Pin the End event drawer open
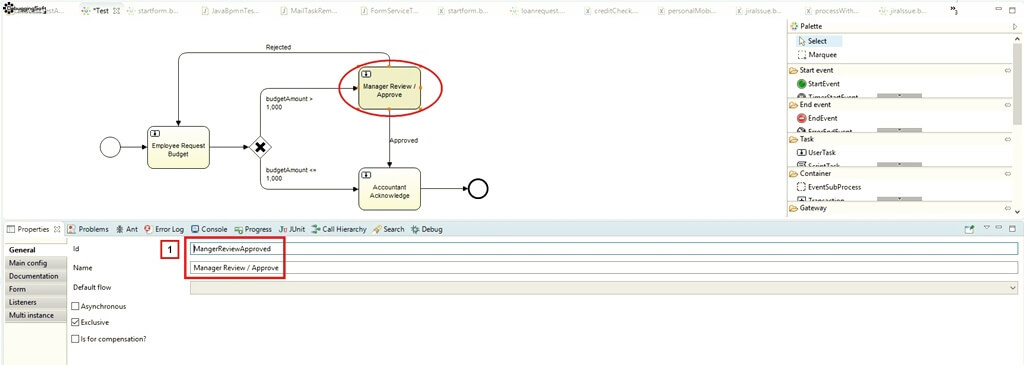Image resolution: width=1024 pixels, height=365 pixels. tap(1008, 104)
